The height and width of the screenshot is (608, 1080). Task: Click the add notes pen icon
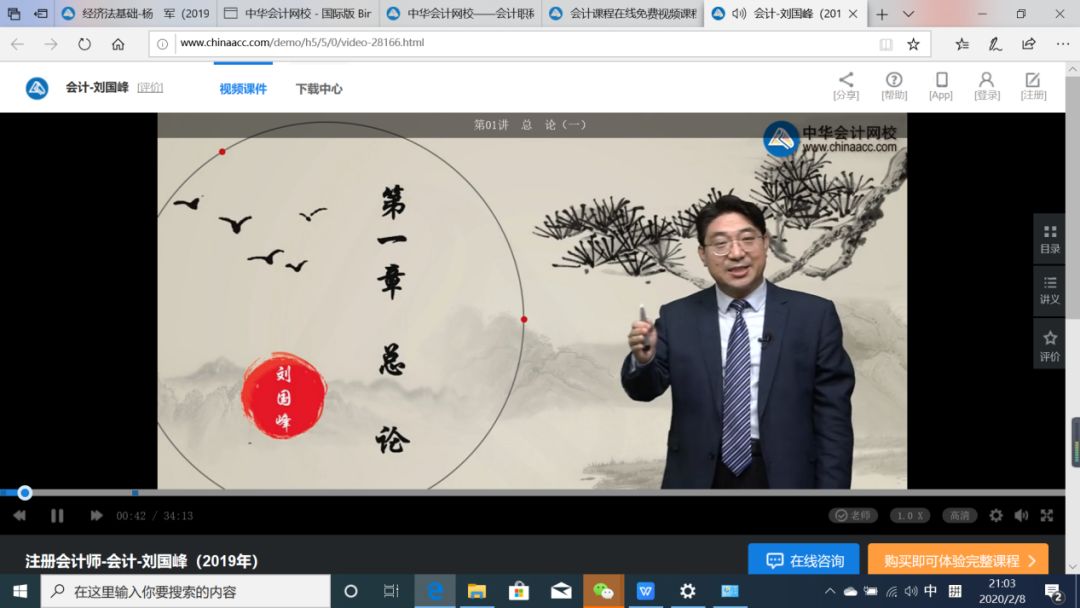pyautogui.click(x=995, y=44)
